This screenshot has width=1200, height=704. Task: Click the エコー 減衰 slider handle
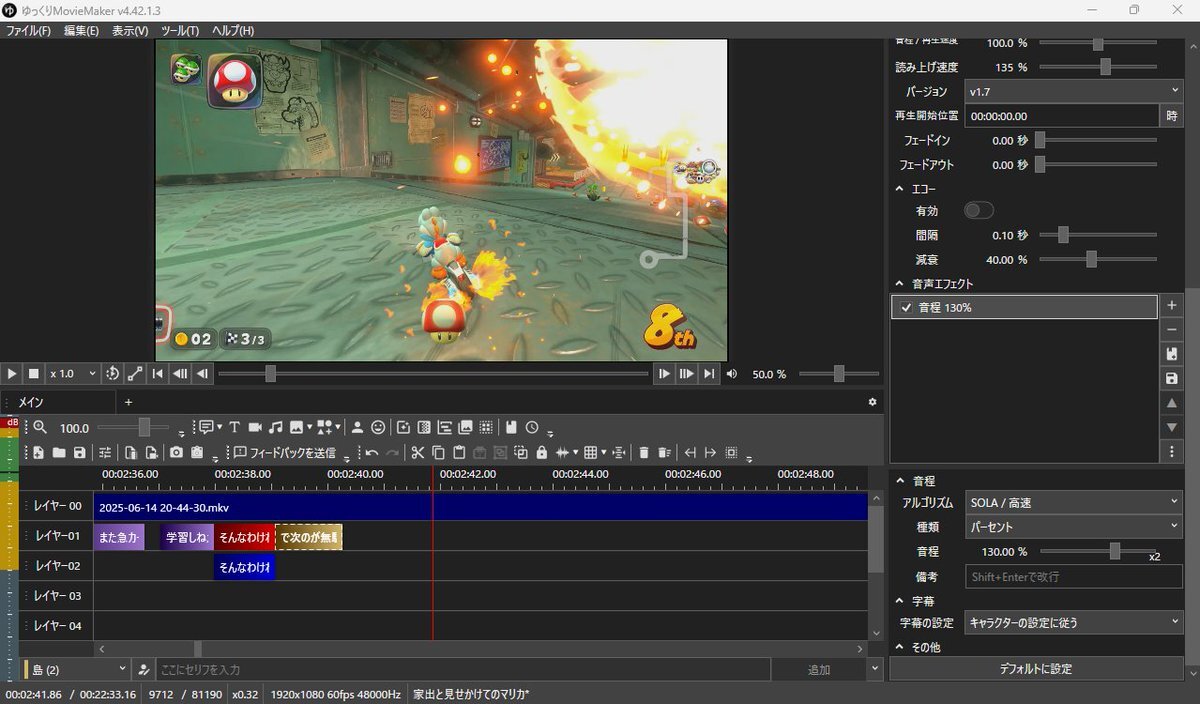[1091, 259]
